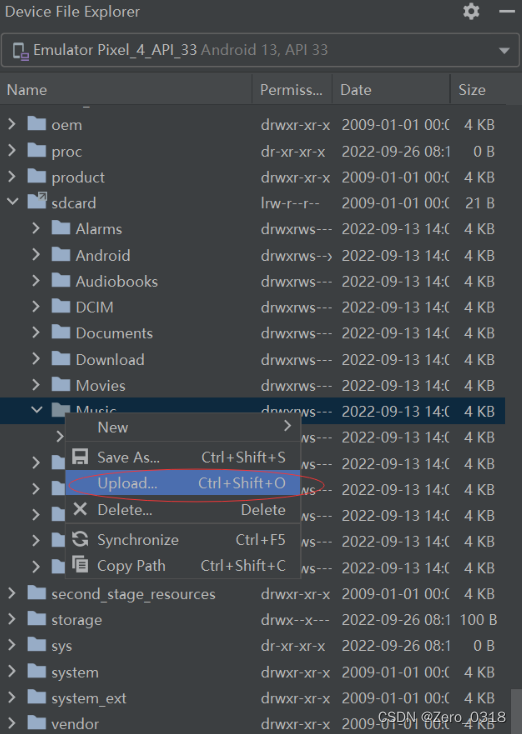Select the proc folder icon

click(37, 150)
